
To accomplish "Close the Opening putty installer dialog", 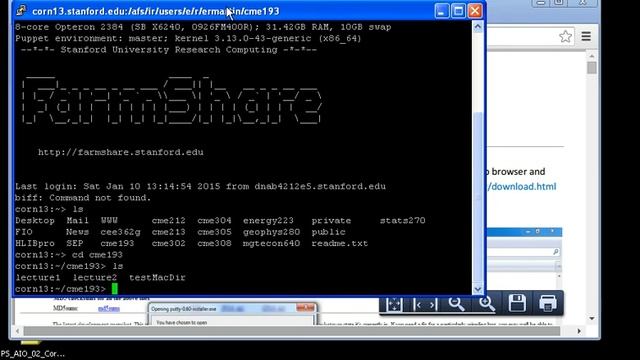I will pos(305,308).
